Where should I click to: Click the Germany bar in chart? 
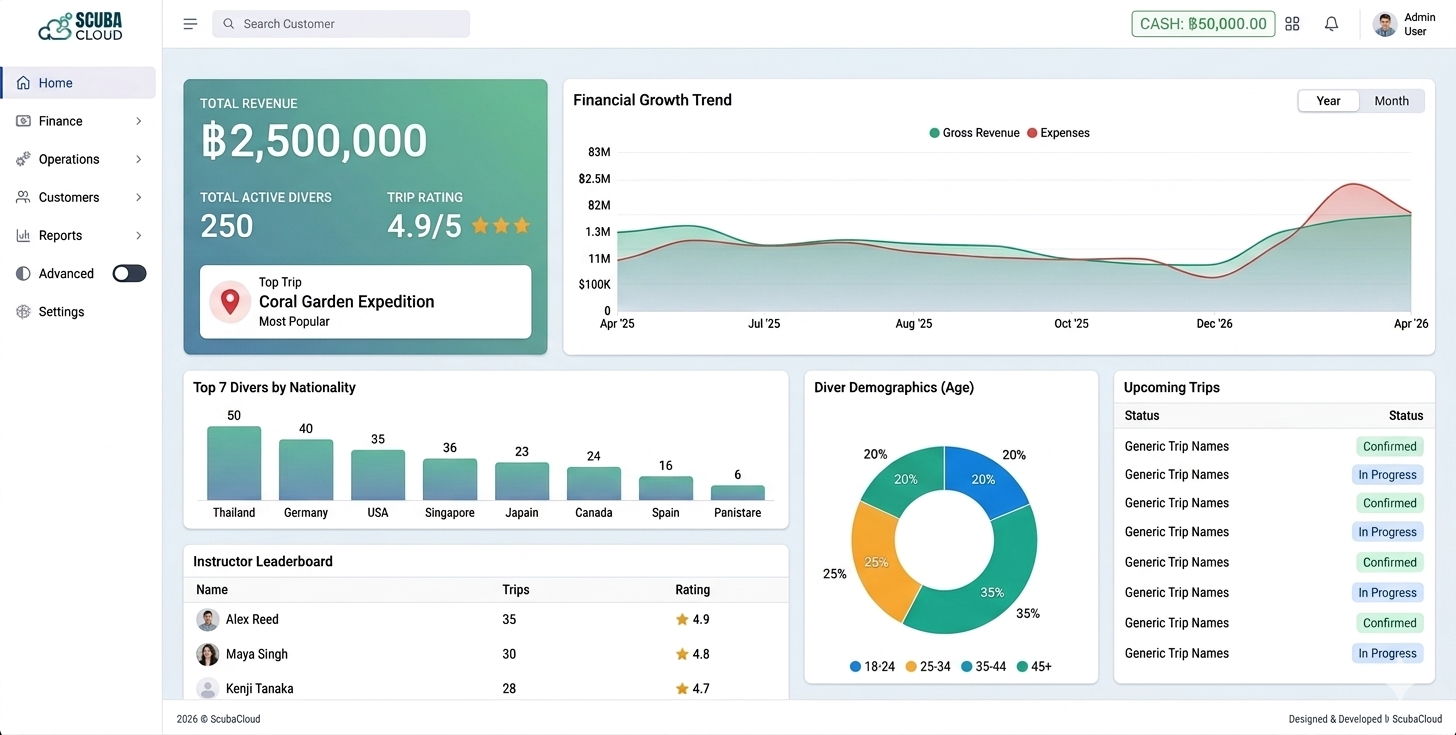(x=306, y=470)
